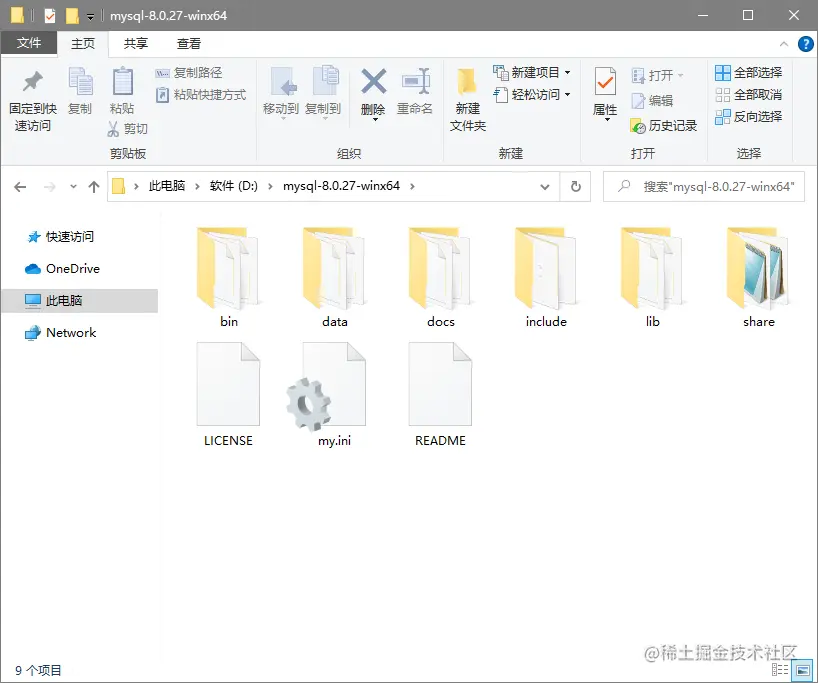The width and height of the screenshot is (818, 683).
Task: Collapse the ribbon with the chevron
Action: tap(784, 44)
